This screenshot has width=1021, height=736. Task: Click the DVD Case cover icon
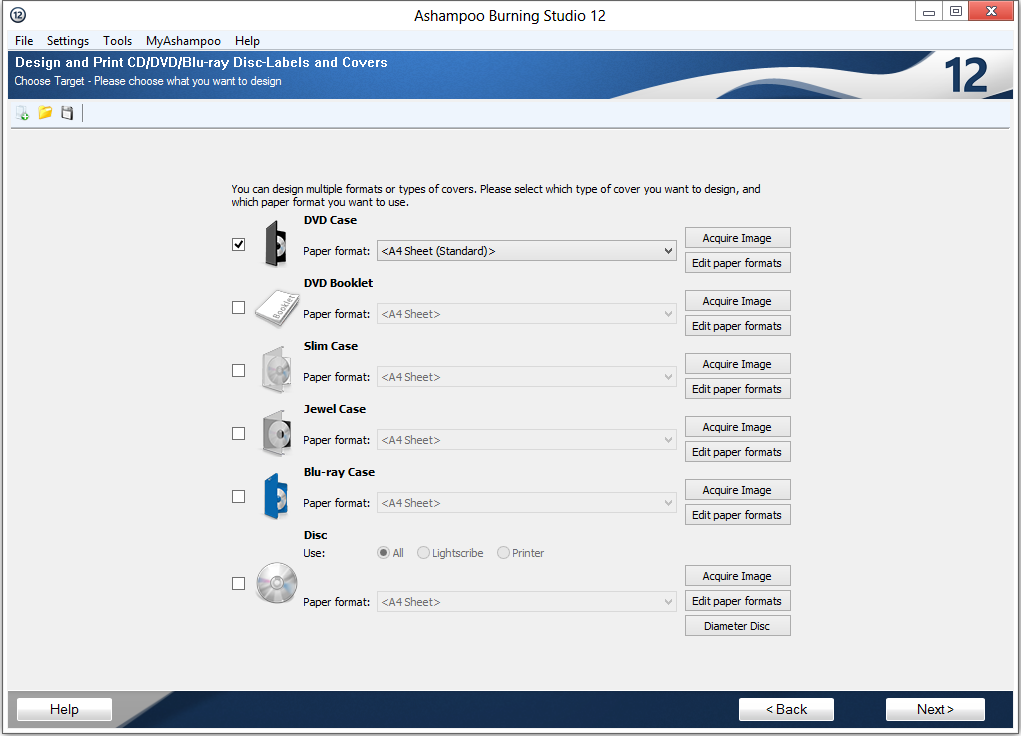click(276, 244)
